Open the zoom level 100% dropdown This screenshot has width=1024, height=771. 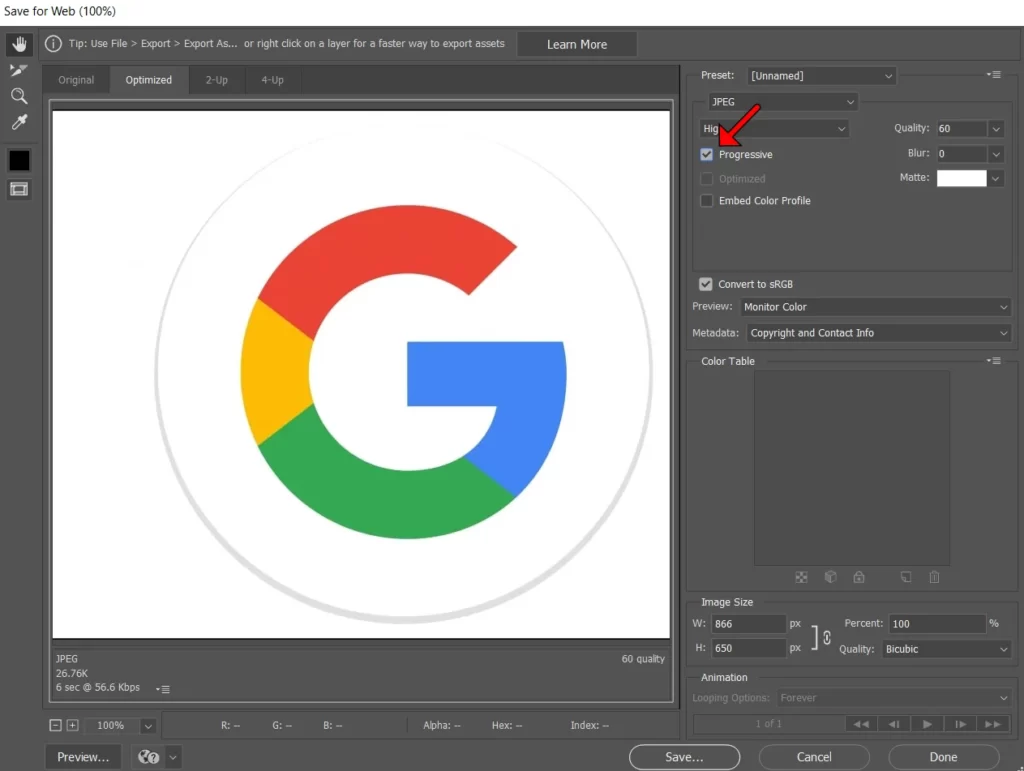coord(148,726)
